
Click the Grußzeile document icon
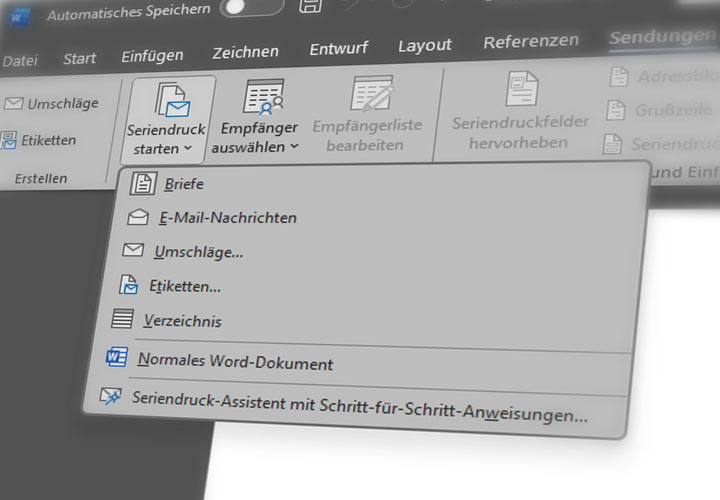point(616,110)
